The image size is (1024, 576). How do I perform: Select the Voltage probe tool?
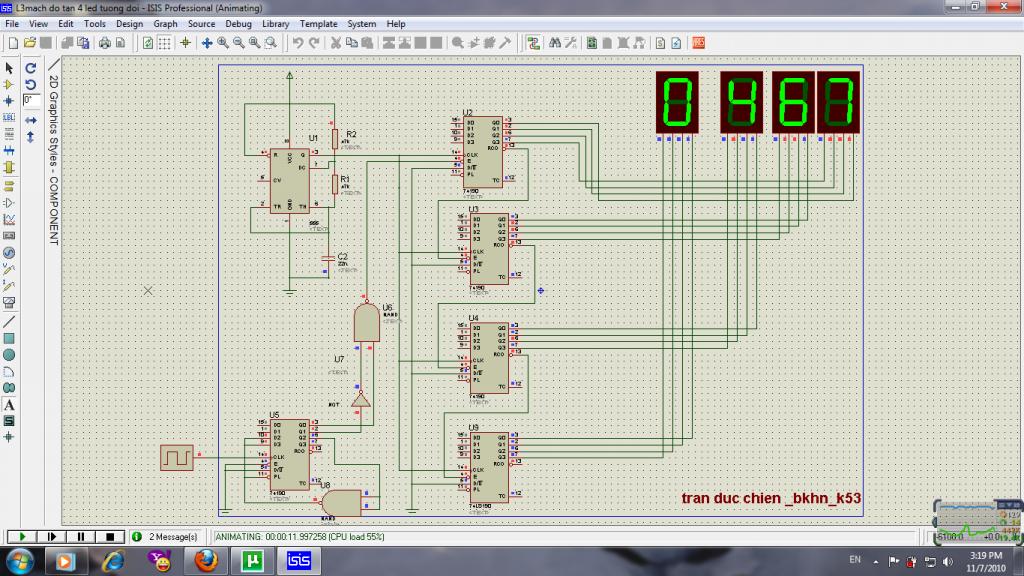click(x=9, y=269)
